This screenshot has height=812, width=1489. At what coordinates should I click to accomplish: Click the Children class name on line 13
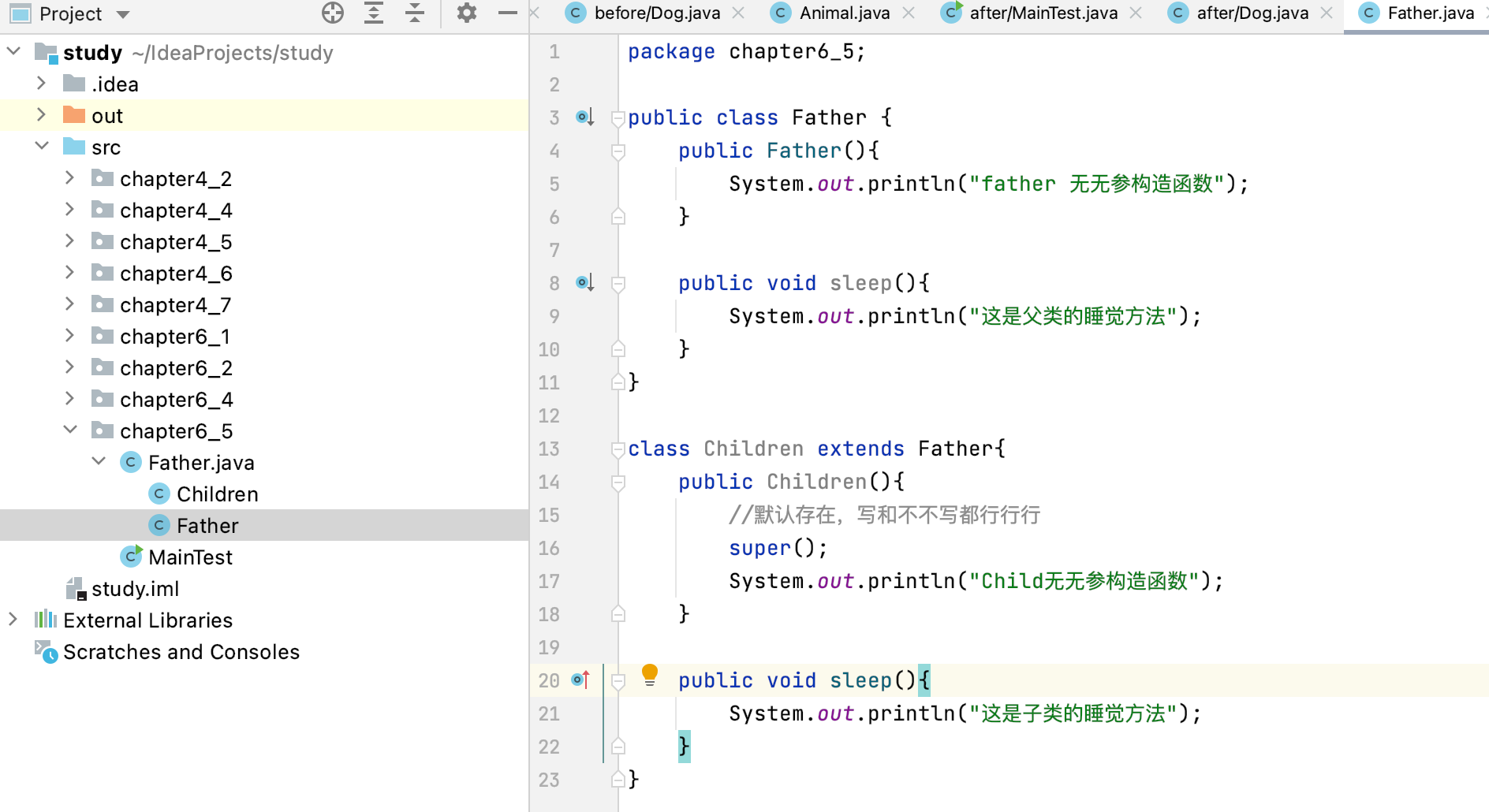coord(753,449)
